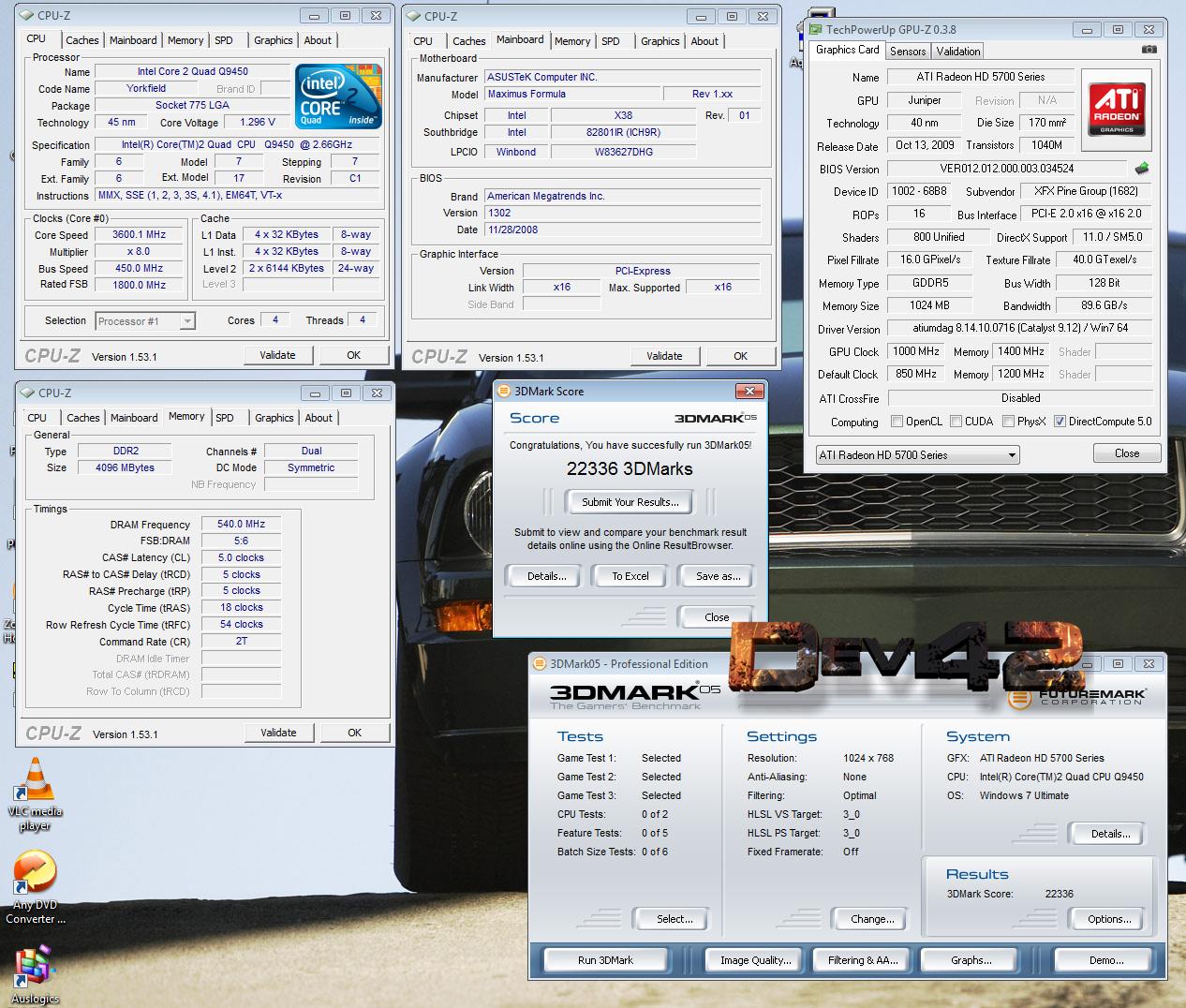Click OK in the Memory CPU-Z window
Image resolution: width=1186 pixels, height=1008 pixels.
coord(354,733)
